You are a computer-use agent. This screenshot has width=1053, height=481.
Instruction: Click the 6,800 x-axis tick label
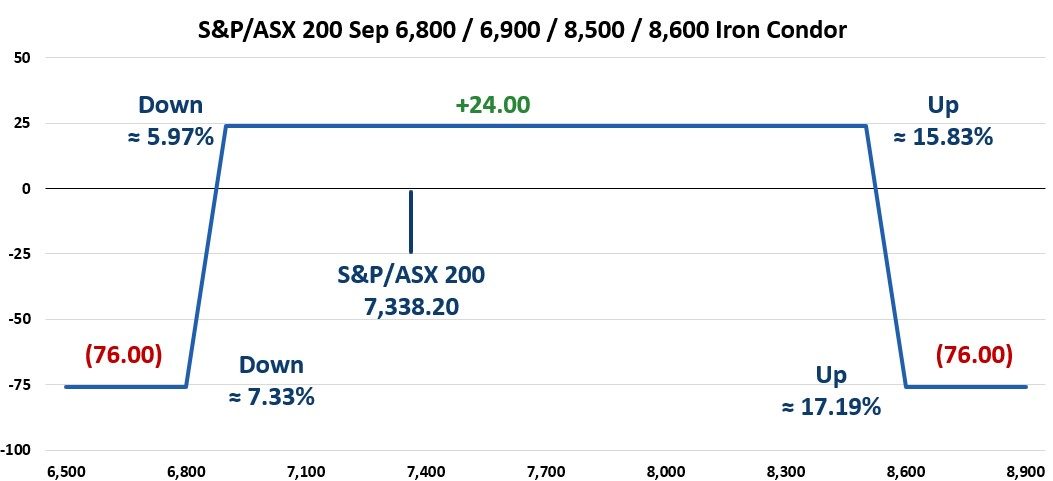[x=185, y=468]
